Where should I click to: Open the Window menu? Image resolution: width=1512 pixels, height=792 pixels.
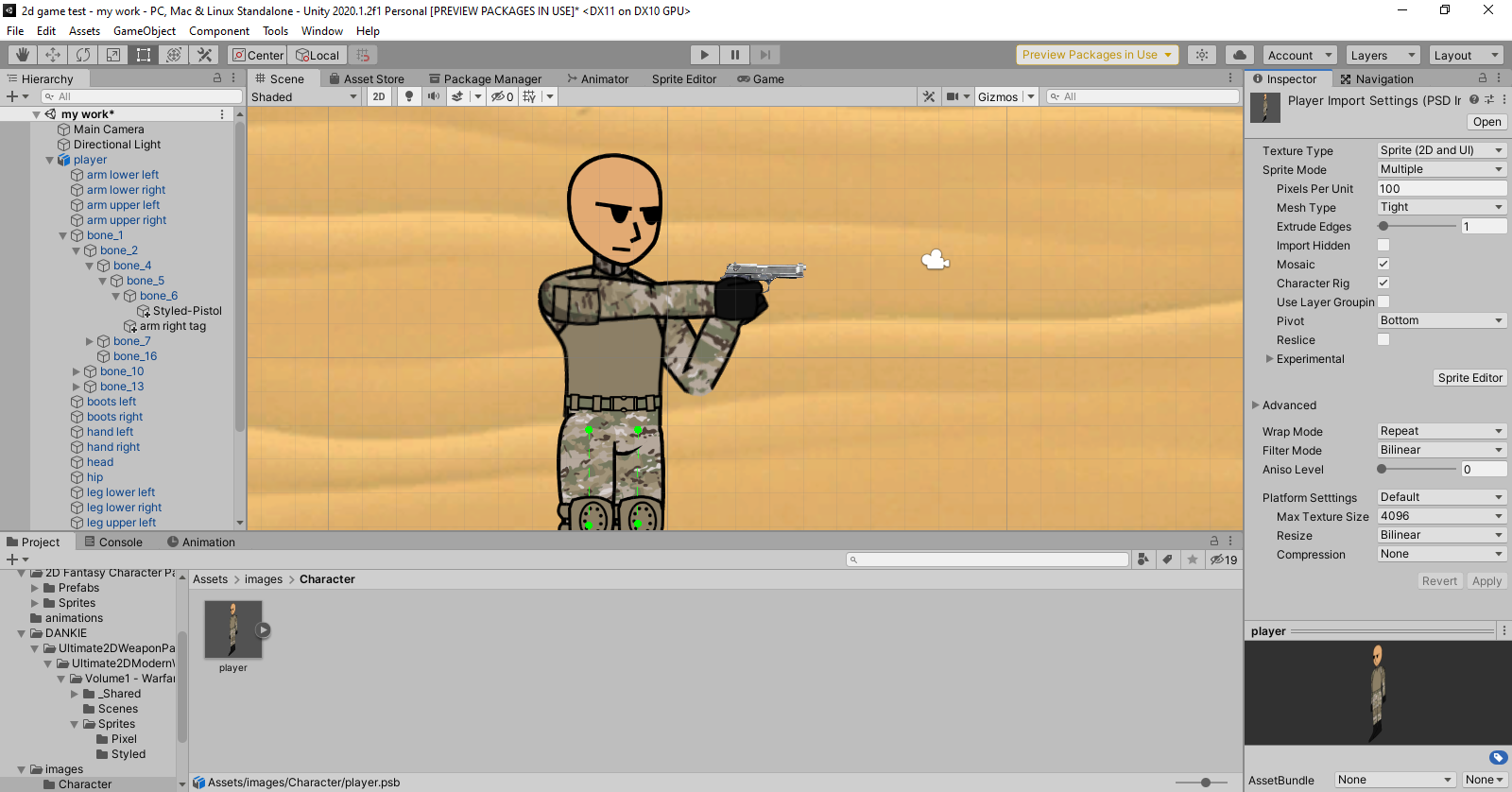coord(322,31)
